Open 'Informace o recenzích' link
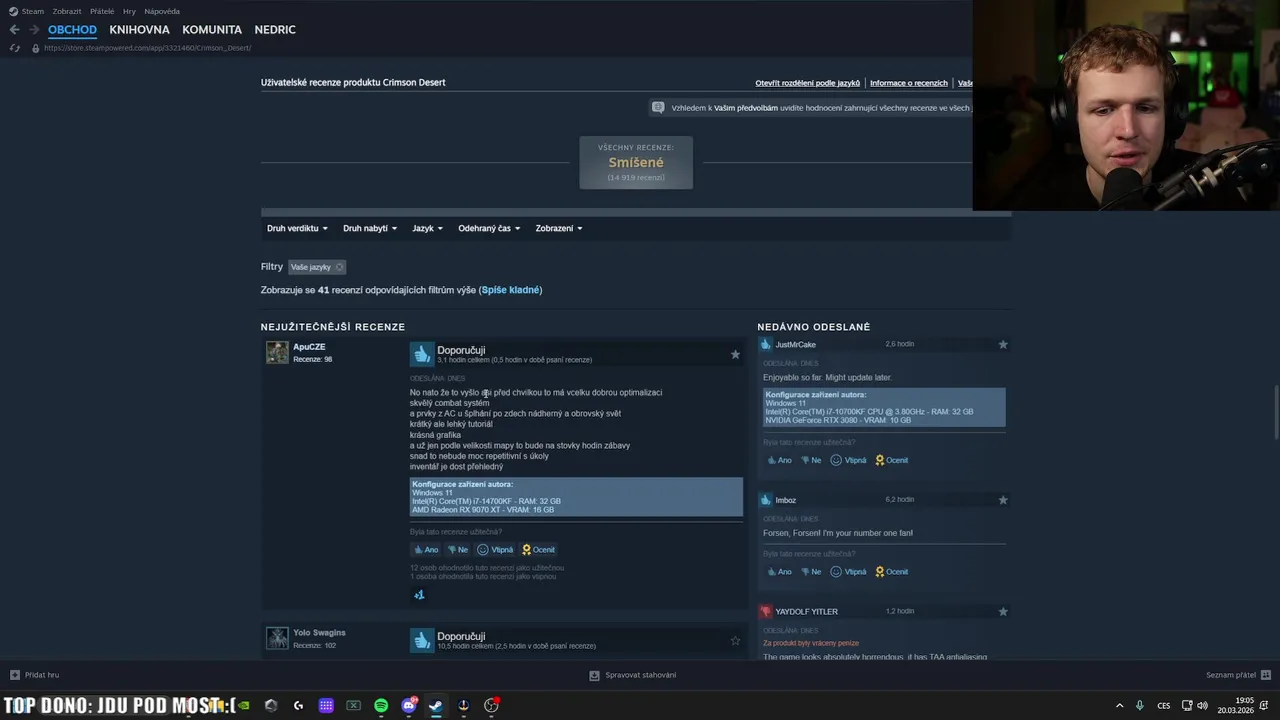Viewport: 1280px width, 720px height. (x=909, y=83)
